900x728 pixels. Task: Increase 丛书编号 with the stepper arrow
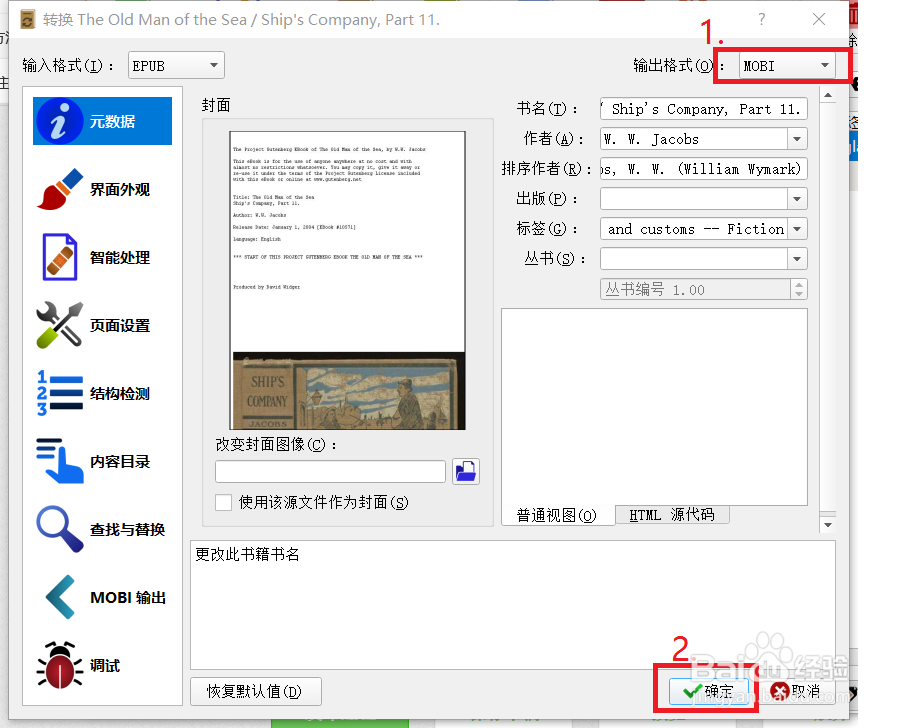click(800, 284)
